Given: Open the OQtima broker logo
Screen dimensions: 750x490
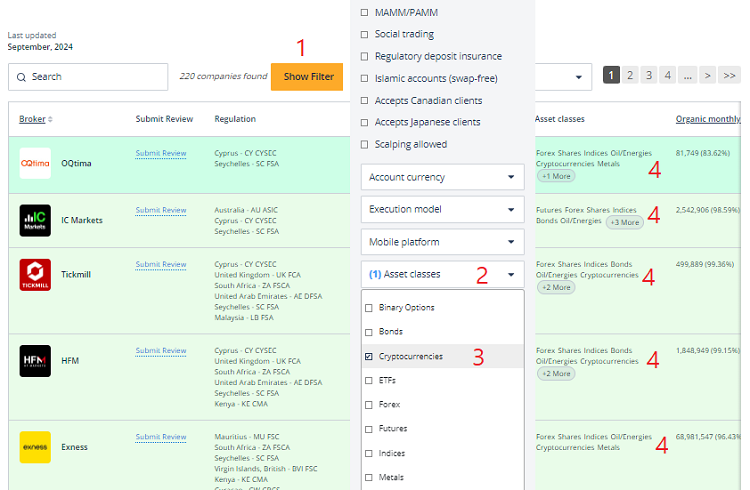Looking at the screenshot, I should click(x=35, y=163).
